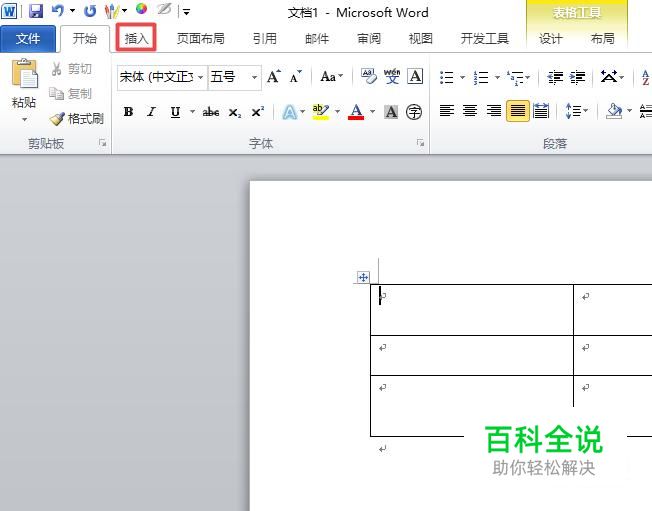Image resolution: width=652 pixels, height=511 pixels.
Task: Toggle Italic formatting
Action: (152, 112)
